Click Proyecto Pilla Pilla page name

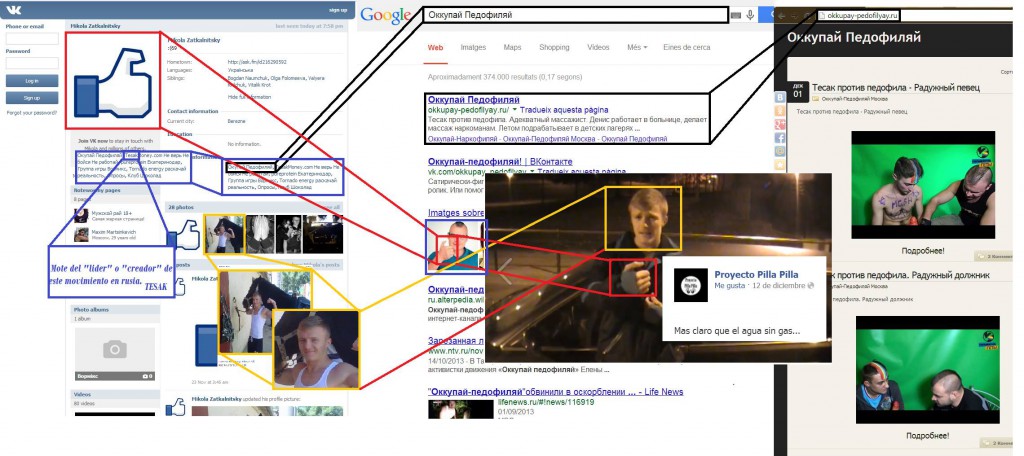[756, 275]
